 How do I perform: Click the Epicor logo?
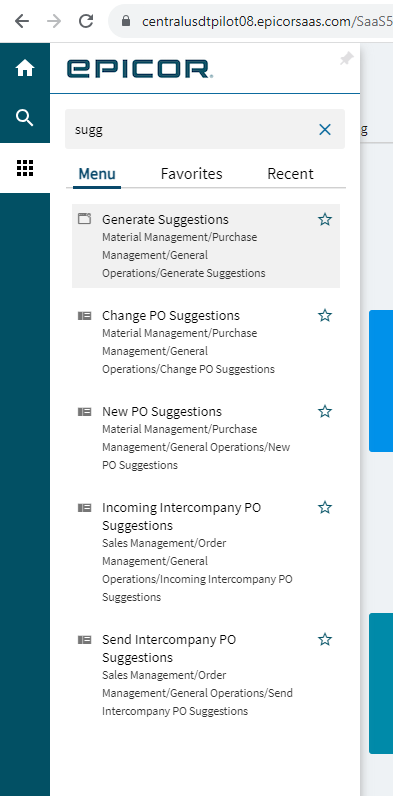140,69
